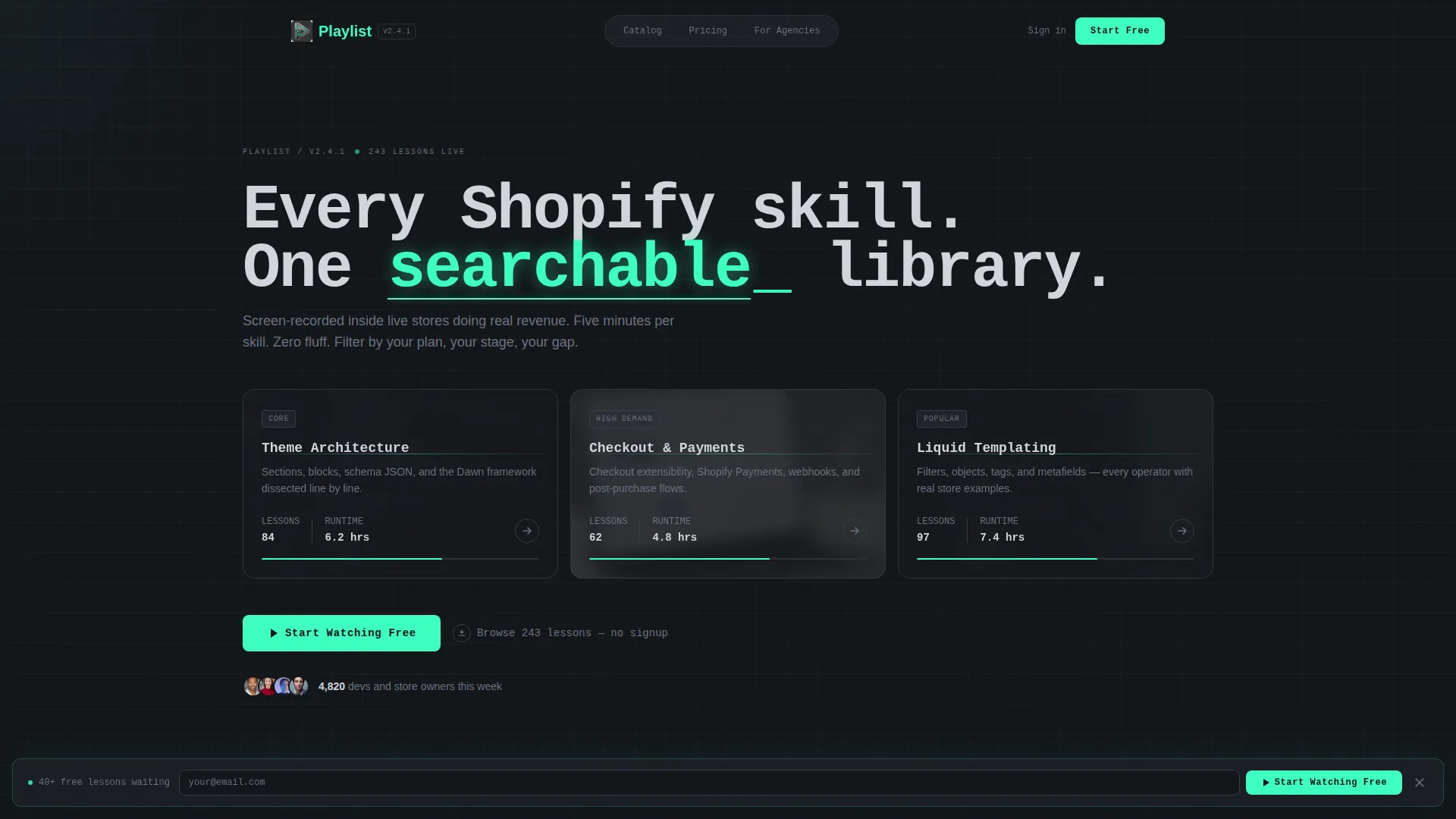This screenshot has height=819, width=1456.
Task: Open the Catalog nav item
Action: pyautogui.click(x=642, y=31)
